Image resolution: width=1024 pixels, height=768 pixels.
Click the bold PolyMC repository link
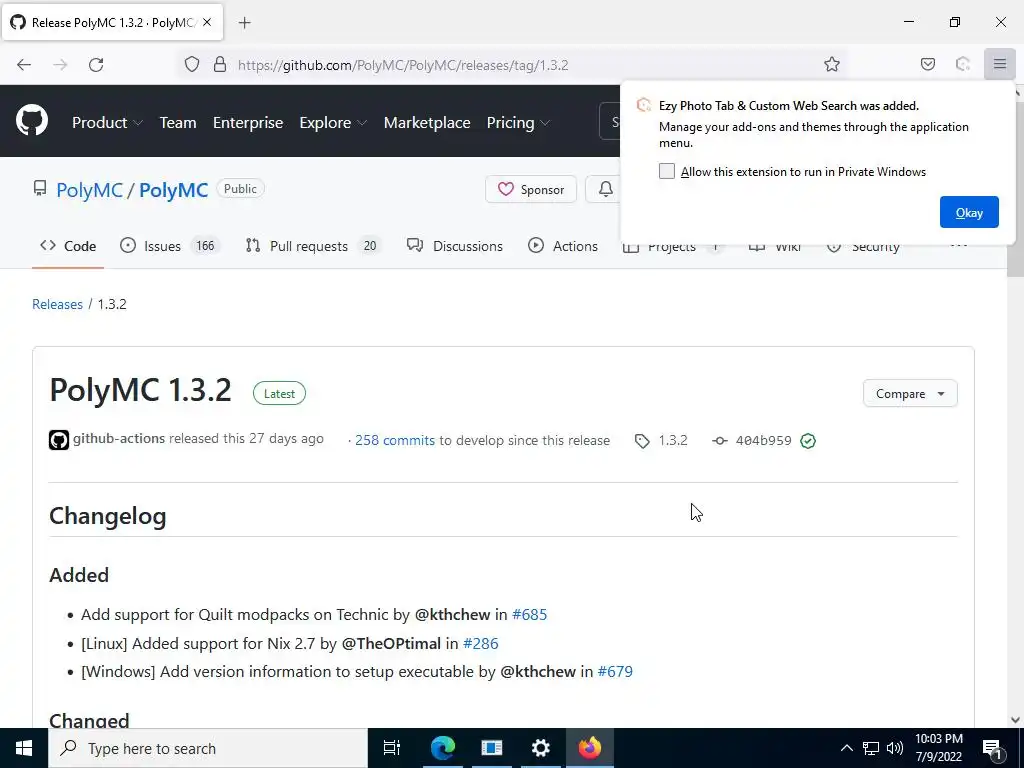[173, 190]
